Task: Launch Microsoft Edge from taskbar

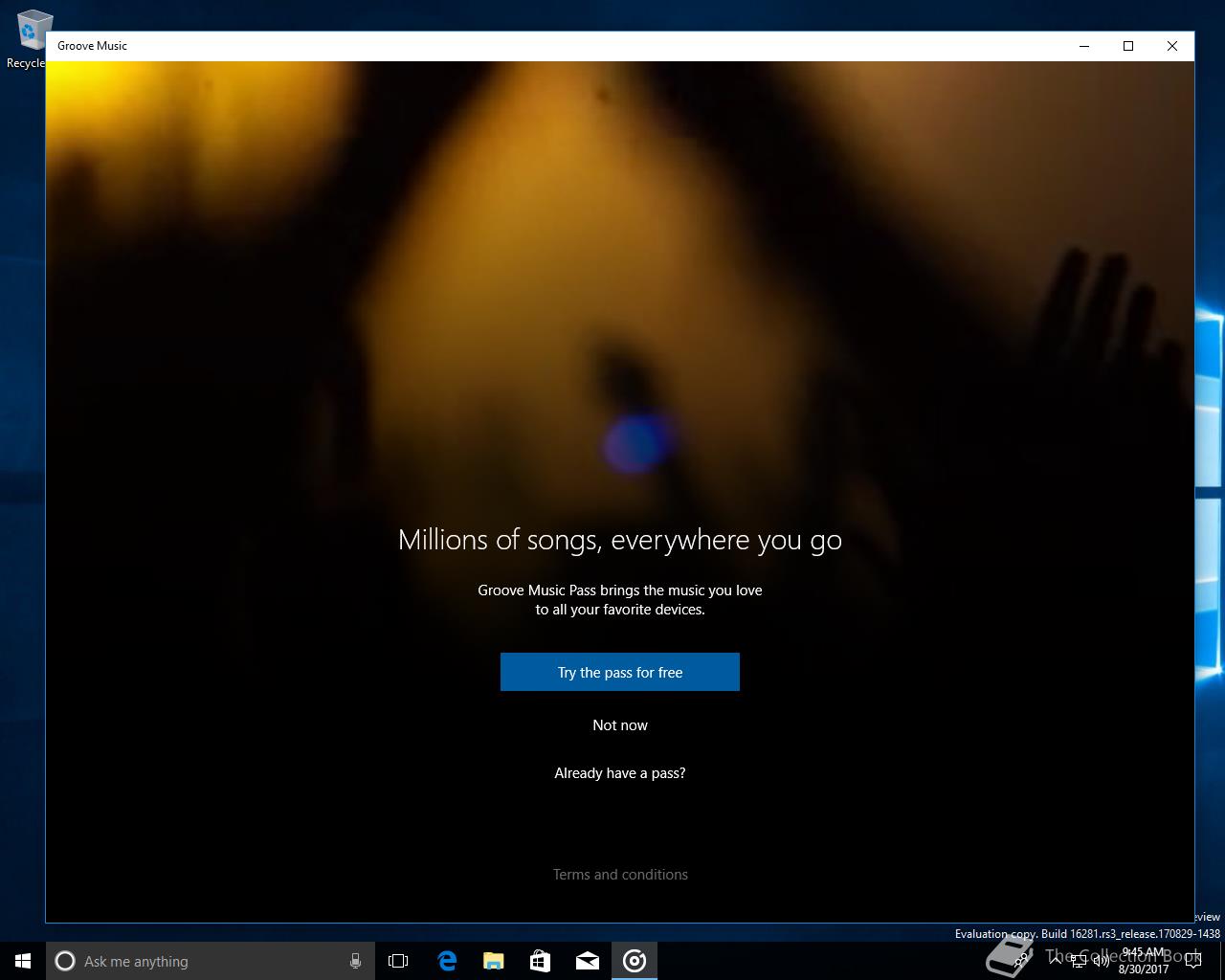Action: (x=447, y=961)
